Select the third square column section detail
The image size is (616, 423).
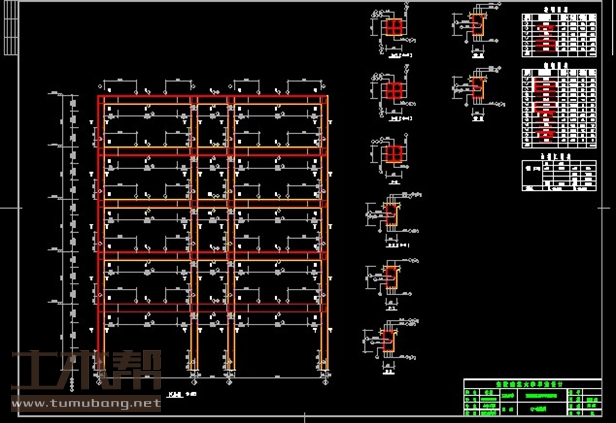[x=396, y=152]
